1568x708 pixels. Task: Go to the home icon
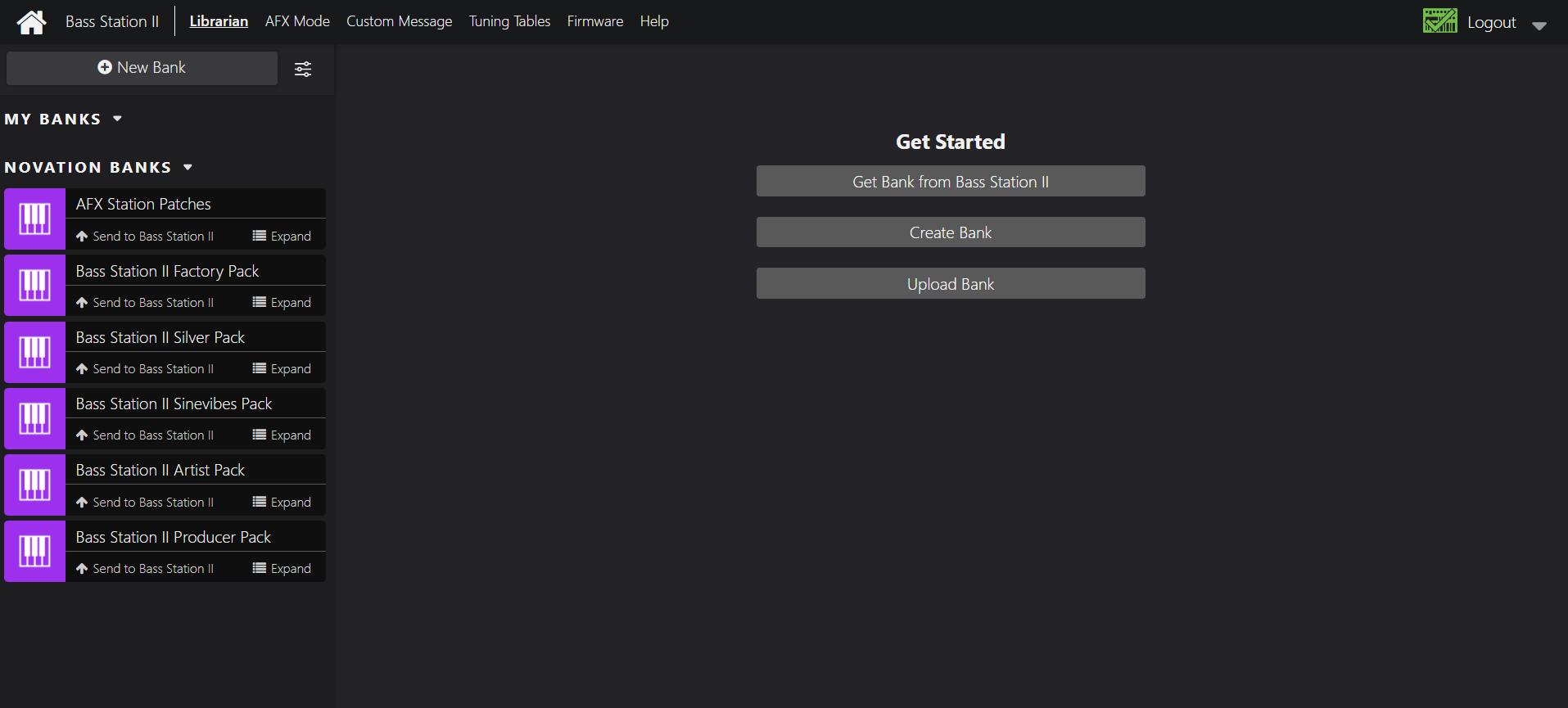[32, 22]
